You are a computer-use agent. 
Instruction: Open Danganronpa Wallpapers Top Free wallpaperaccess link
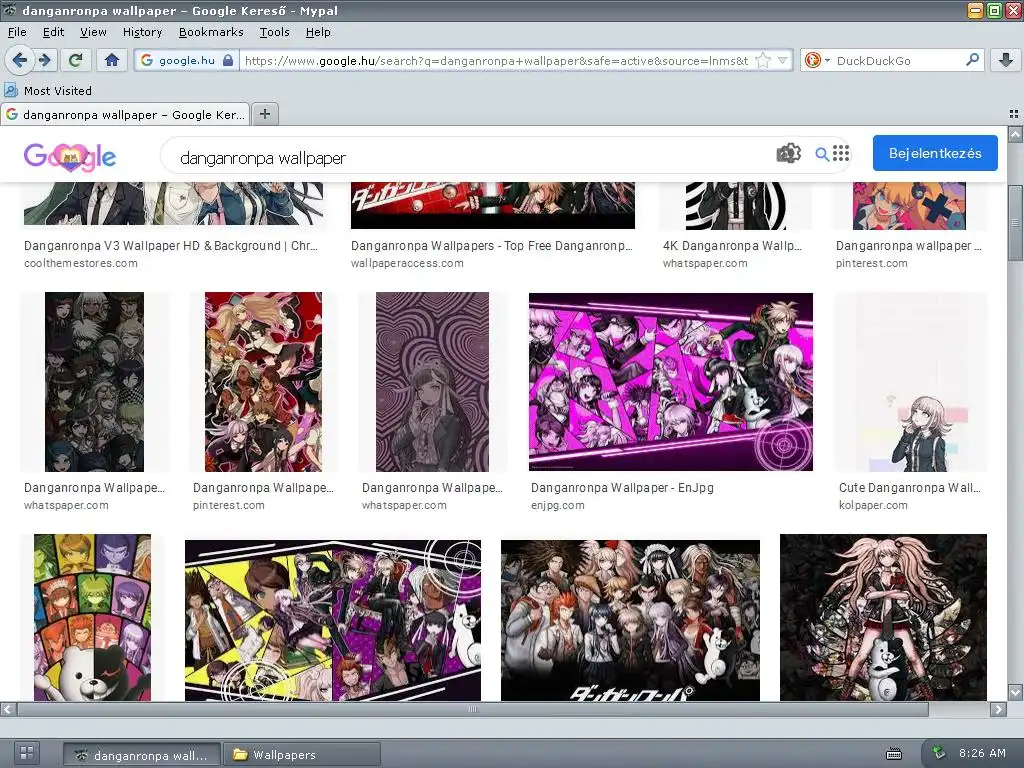492,246
